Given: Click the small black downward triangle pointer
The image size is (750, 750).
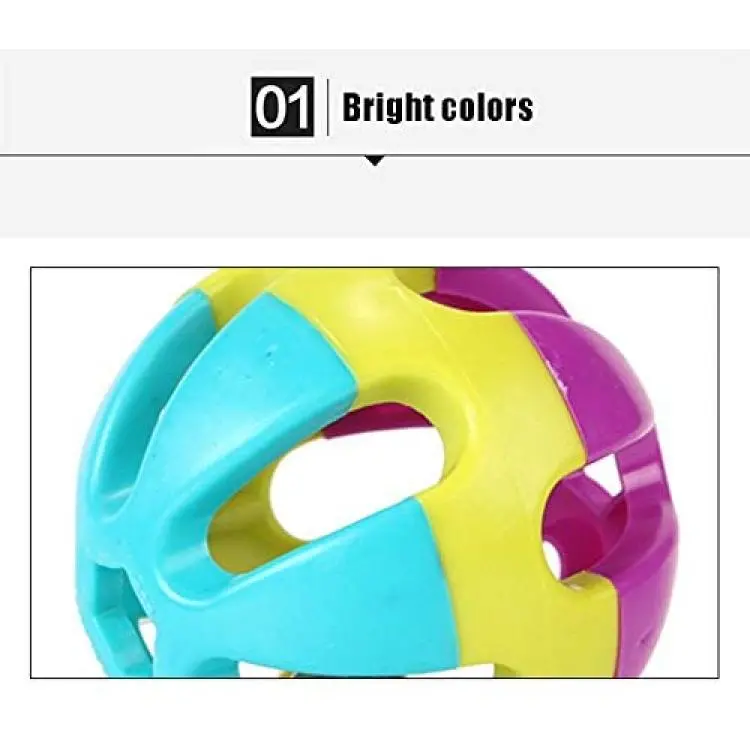Looking at the screenshot, I should coord(375,161).
